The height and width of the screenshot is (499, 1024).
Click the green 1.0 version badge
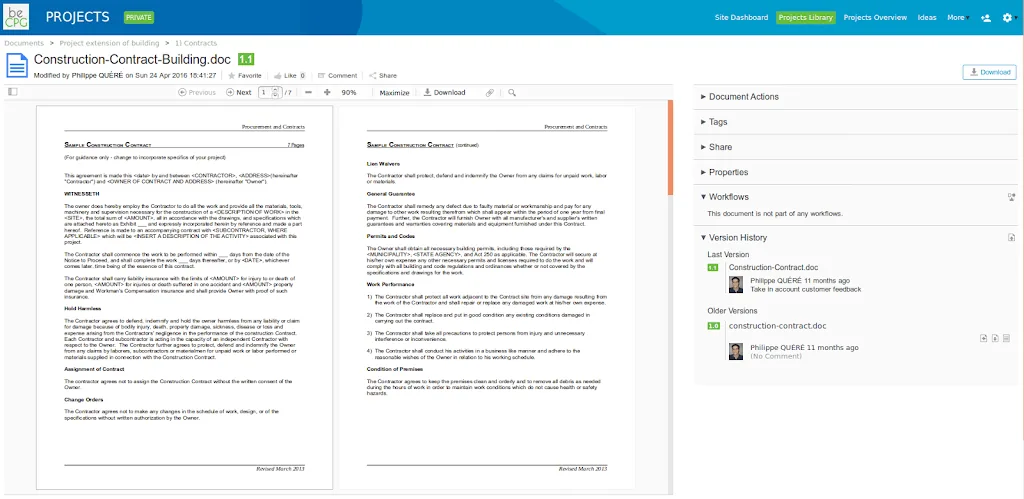(713, 325)
